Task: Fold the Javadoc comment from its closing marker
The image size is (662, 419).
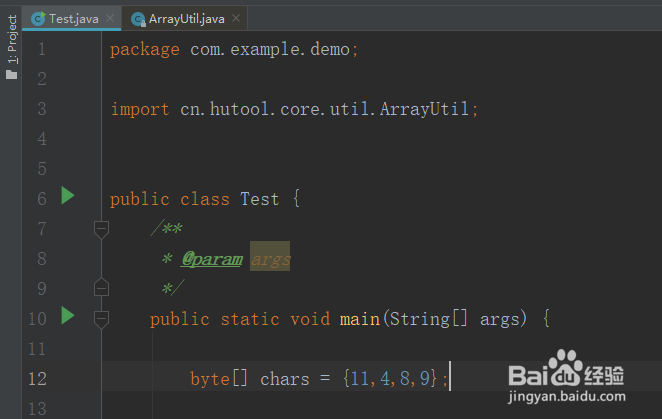Action: click(100, 288)
